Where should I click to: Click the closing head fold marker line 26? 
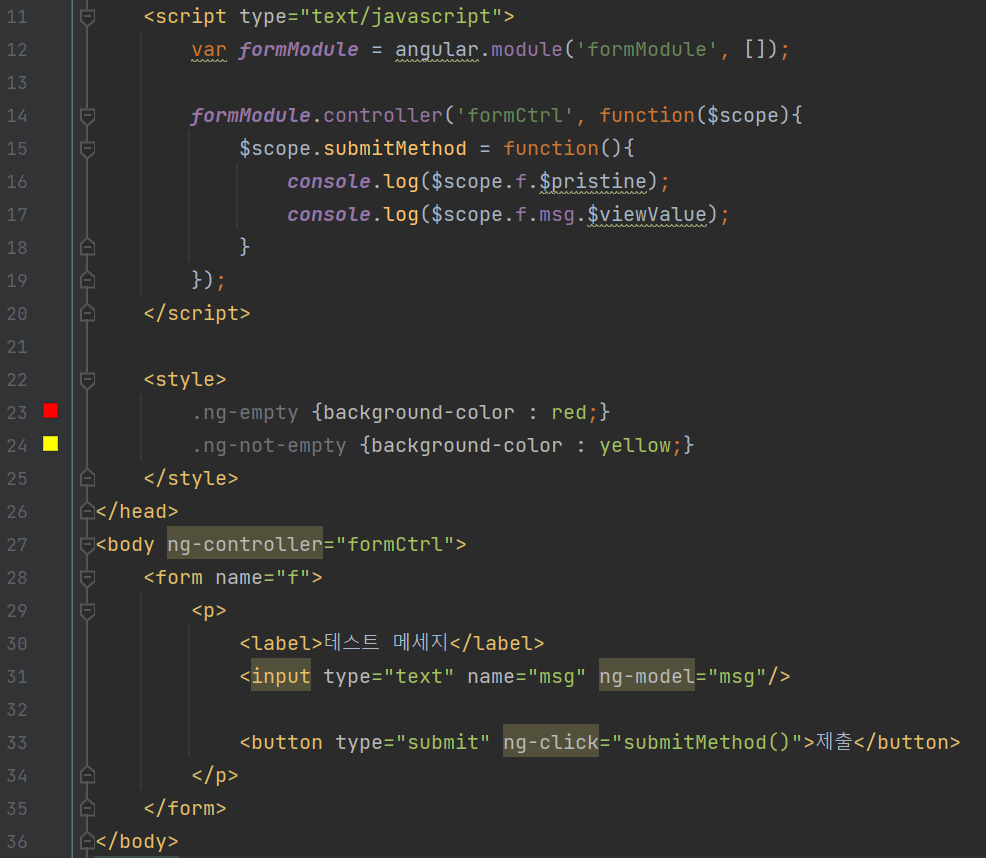click(87, 511)
